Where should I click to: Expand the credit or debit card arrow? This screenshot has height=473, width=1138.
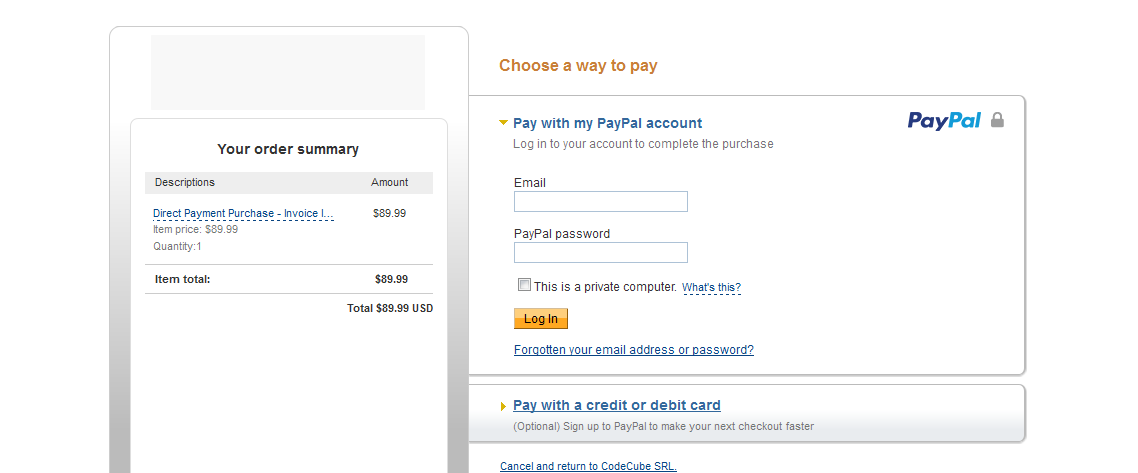(504, 406)
